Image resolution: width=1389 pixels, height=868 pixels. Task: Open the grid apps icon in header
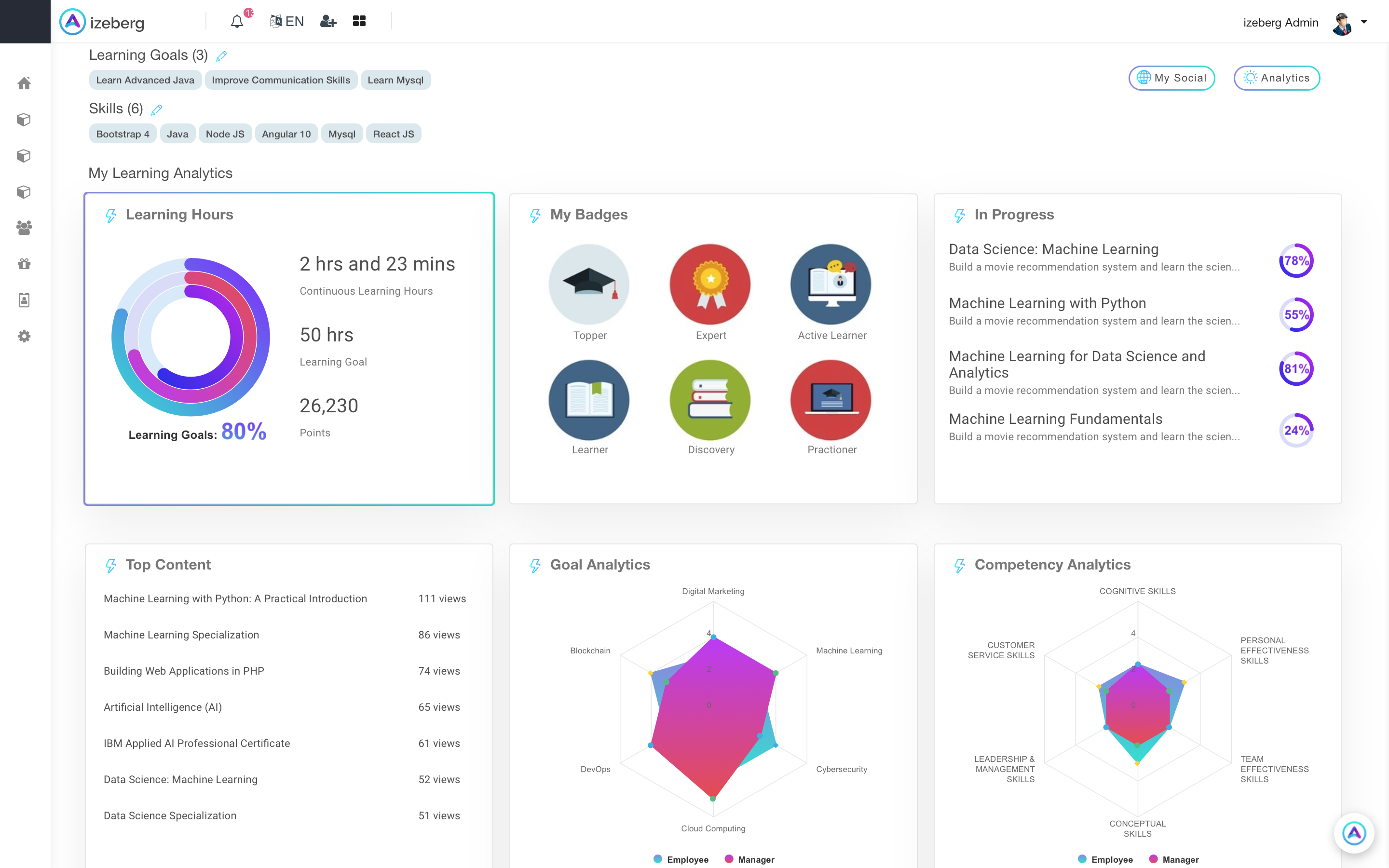pyautogui.click(x=359, y=21)
